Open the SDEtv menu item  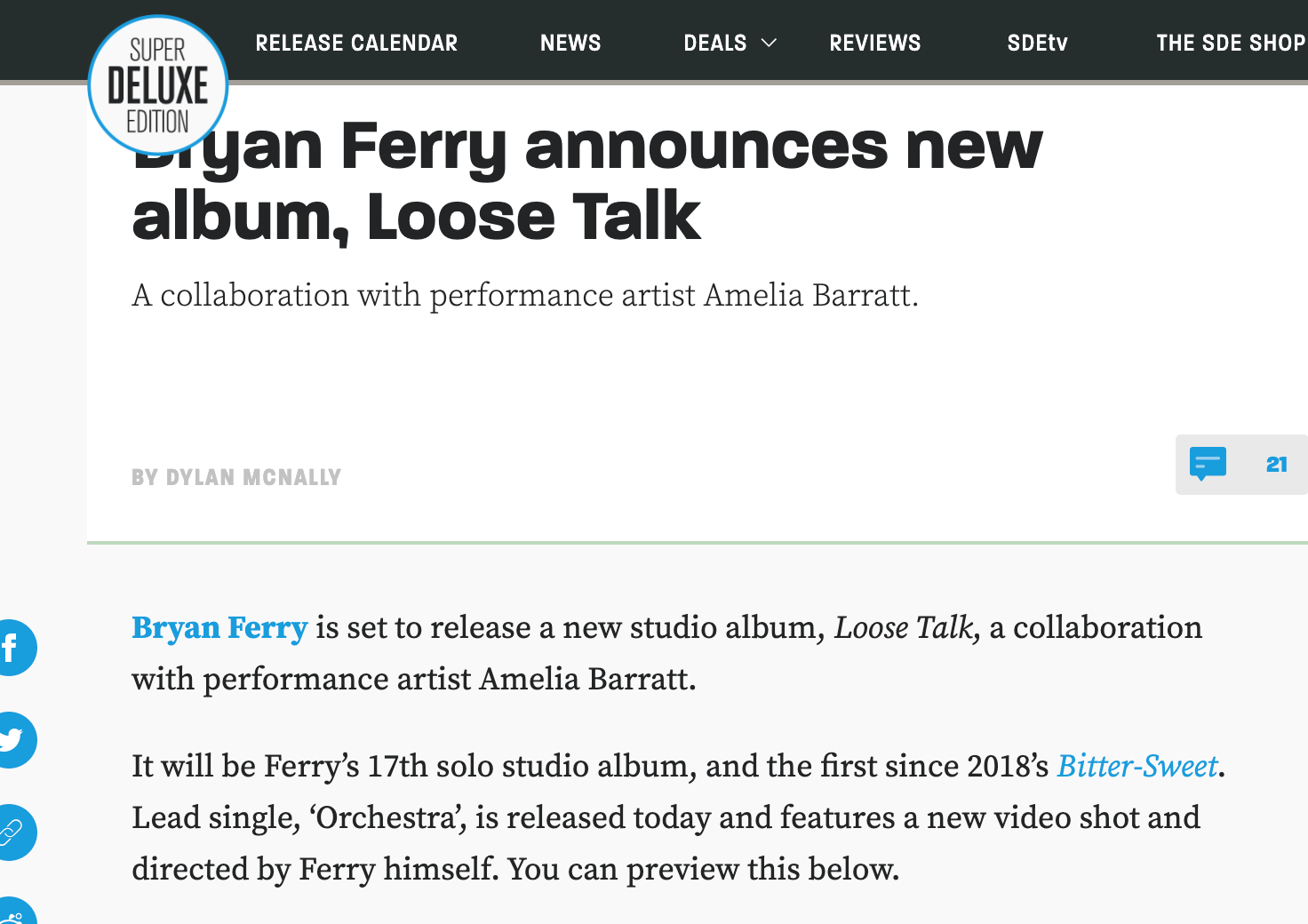click(1037, 43)
